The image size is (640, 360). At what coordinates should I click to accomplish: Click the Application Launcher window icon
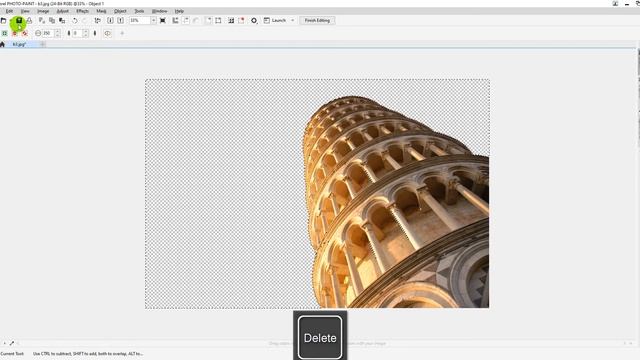[x=267, y=20]
